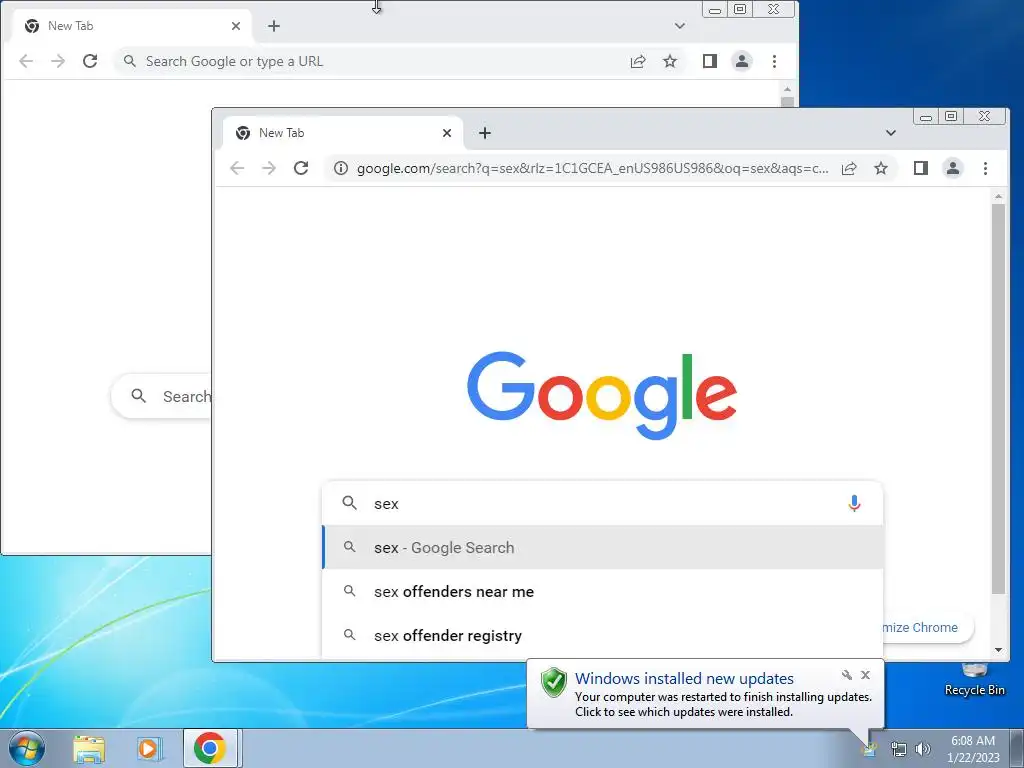Viewport: 1024px width, 768px height.
Task: Expand tab search chevron in the front window
Action: click(x=891, y=133)
